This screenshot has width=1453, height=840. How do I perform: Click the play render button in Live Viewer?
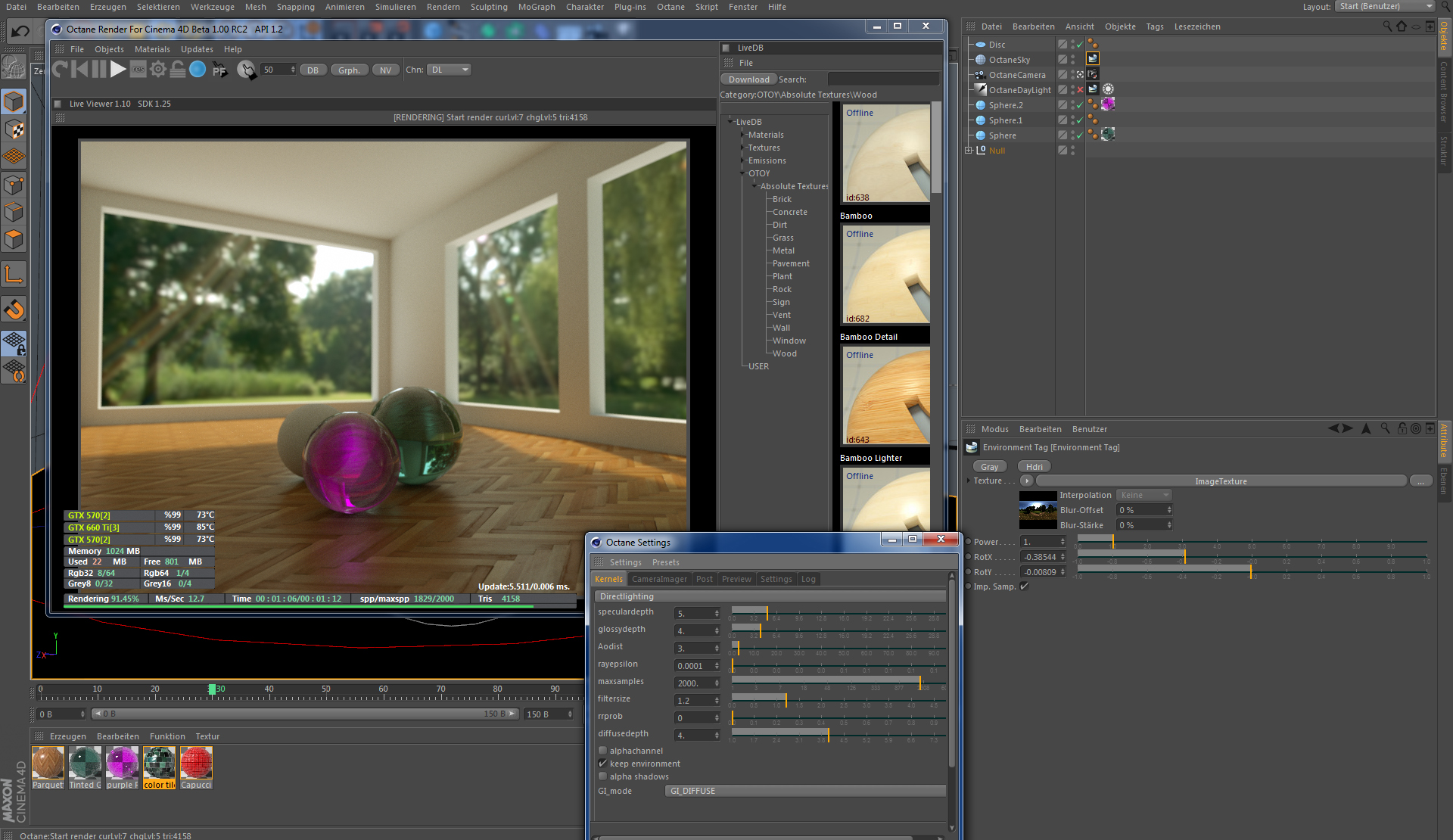(x=117, y=70)
